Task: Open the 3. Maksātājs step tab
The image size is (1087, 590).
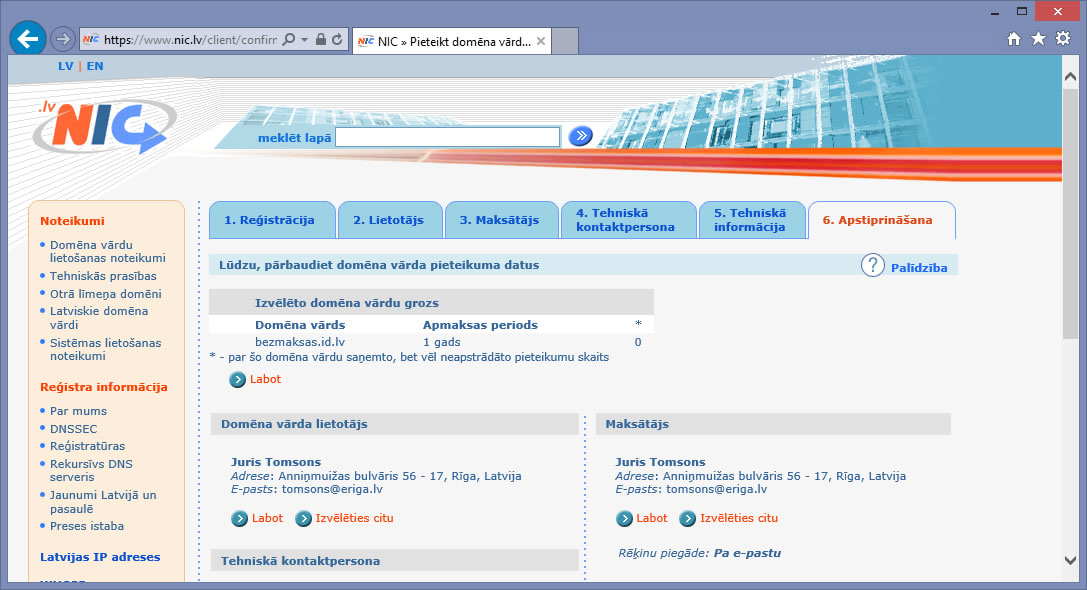Action: tap(499, 220)
